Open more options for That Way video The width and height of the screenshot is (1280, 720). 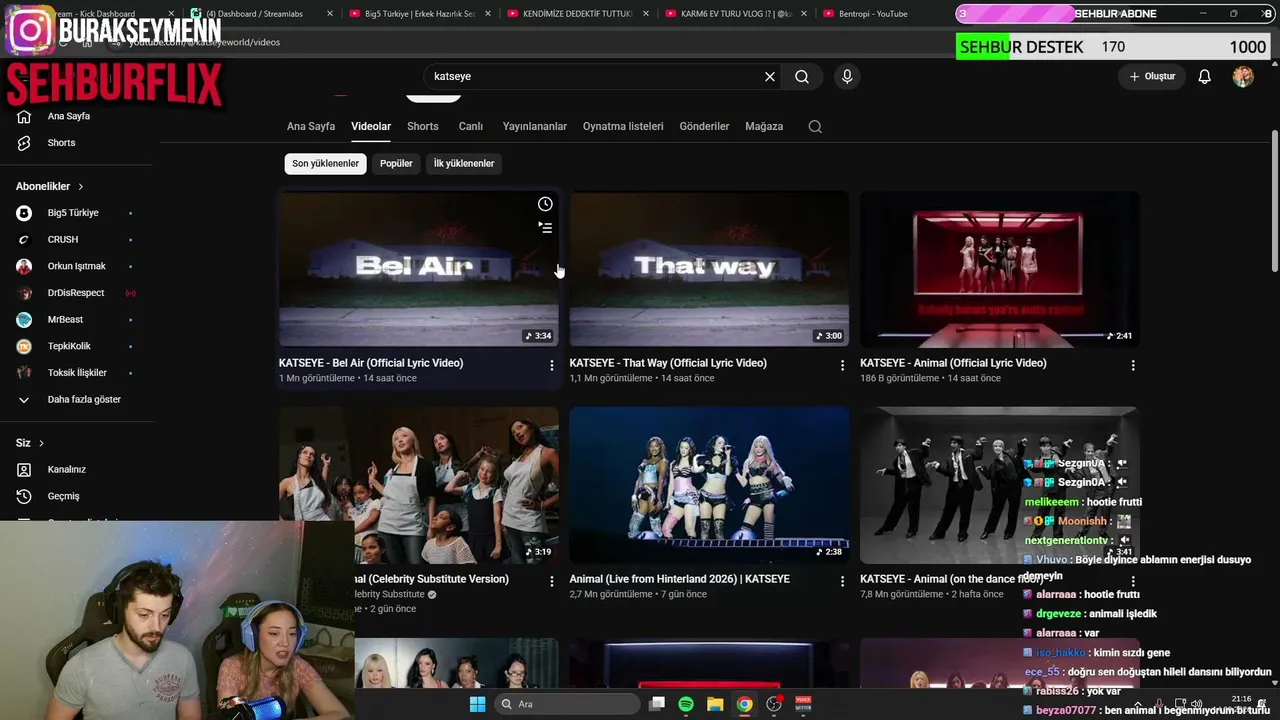point(842,366)
